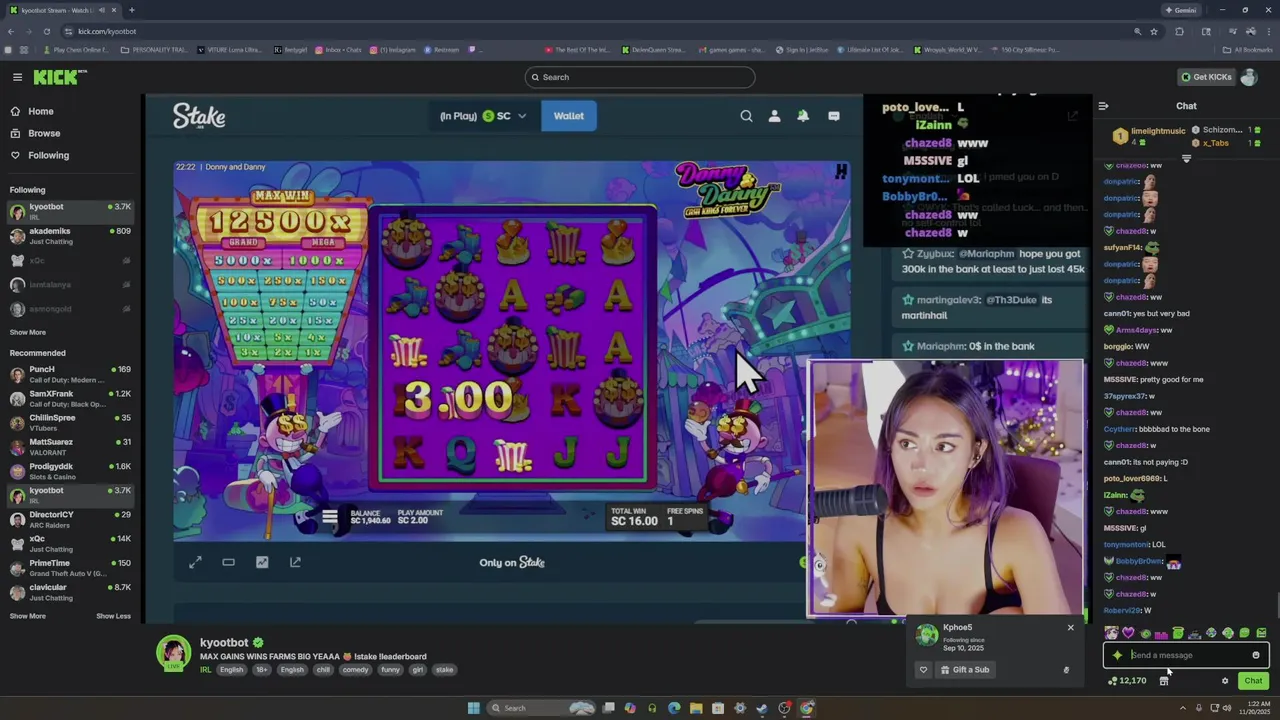Open Prodigyddk recommended channel
This screenshot has height=720, width=1280.
click(x=70, y=471)
